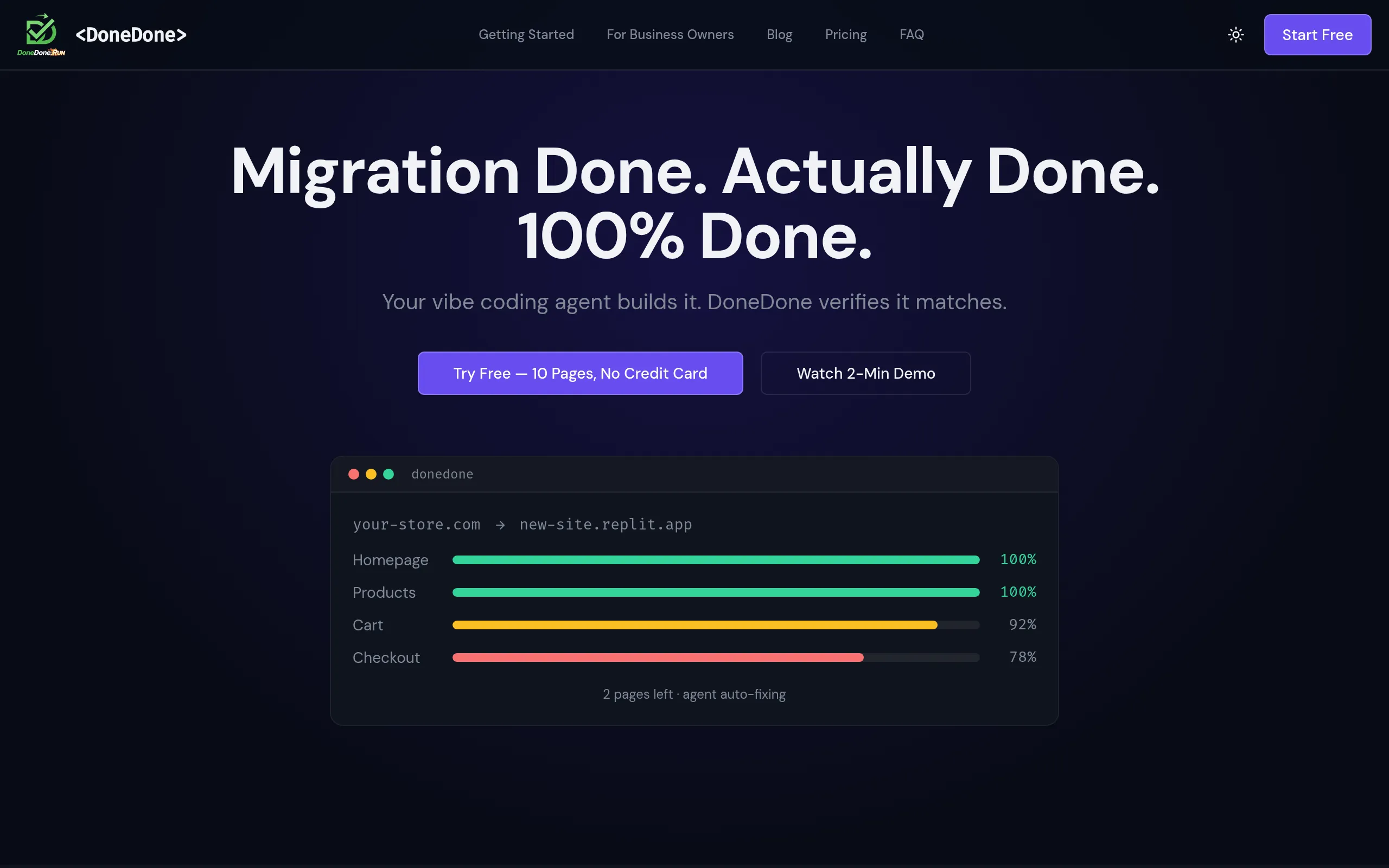Toggle the light/dark theme sun icon
The image size is (1389, 868).
(1235, 35)
